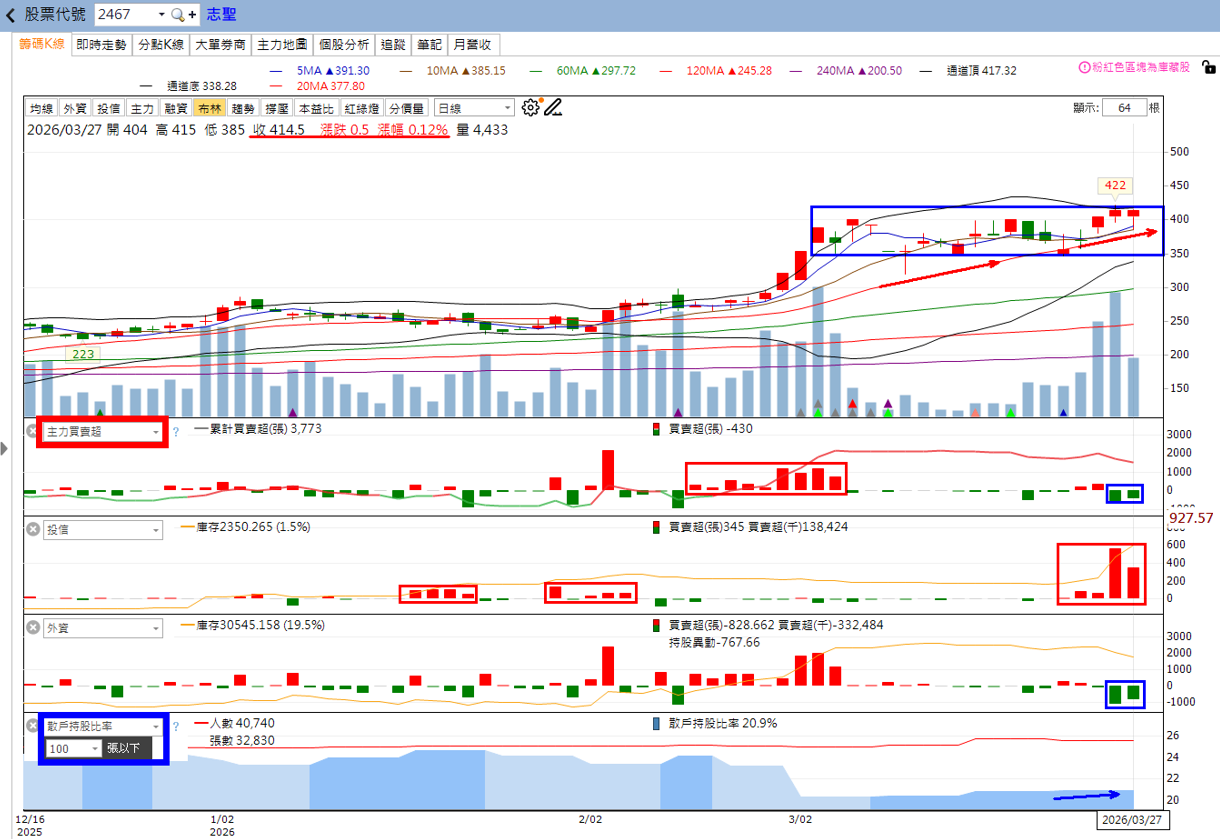Open help for 散戶持股比率 indicator
The image size is (1220, 839).
click(x=175, y=727)
